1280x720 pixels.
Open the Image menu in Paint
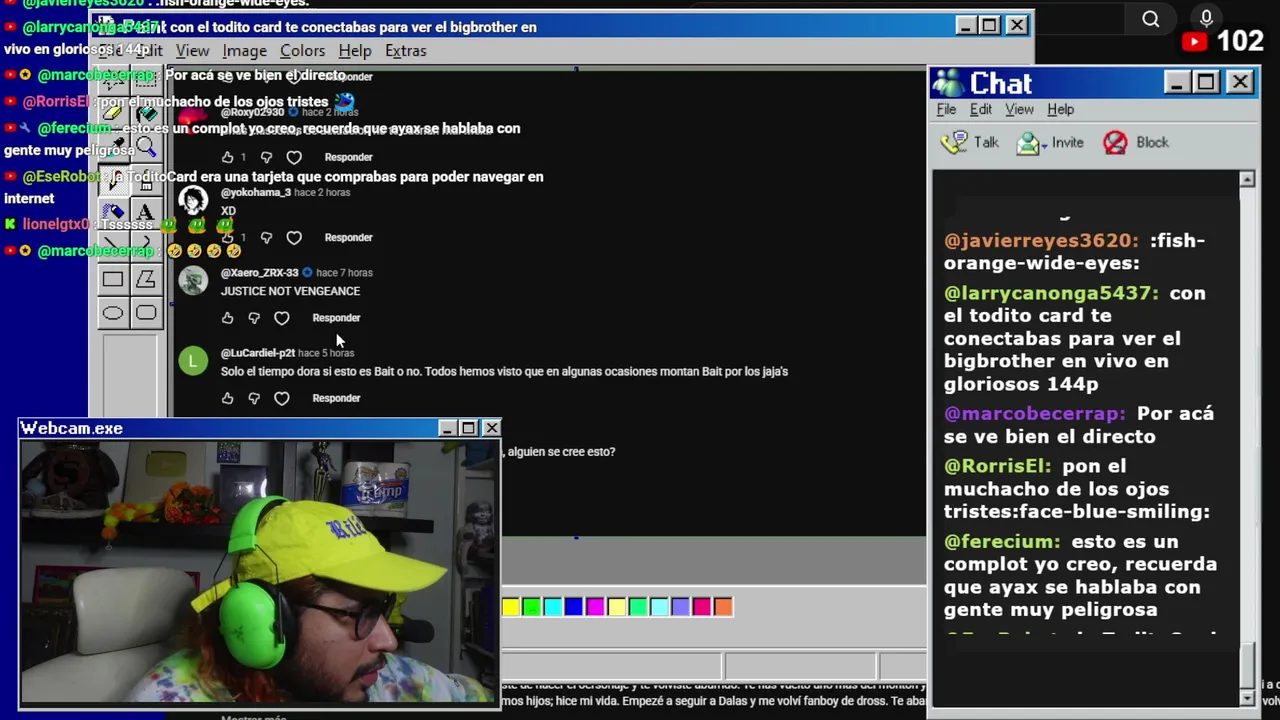point(244,50)
